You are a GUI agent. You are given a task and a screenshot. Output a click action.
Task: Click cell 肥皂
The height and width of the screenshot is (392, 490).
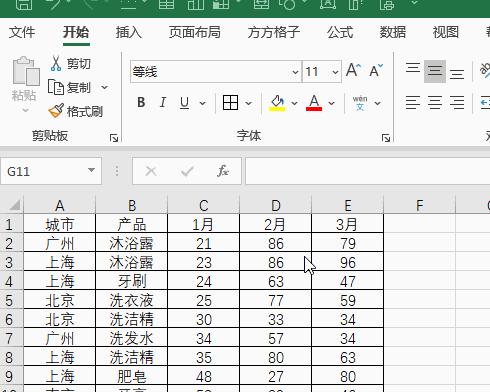click(x=132, y=376)
